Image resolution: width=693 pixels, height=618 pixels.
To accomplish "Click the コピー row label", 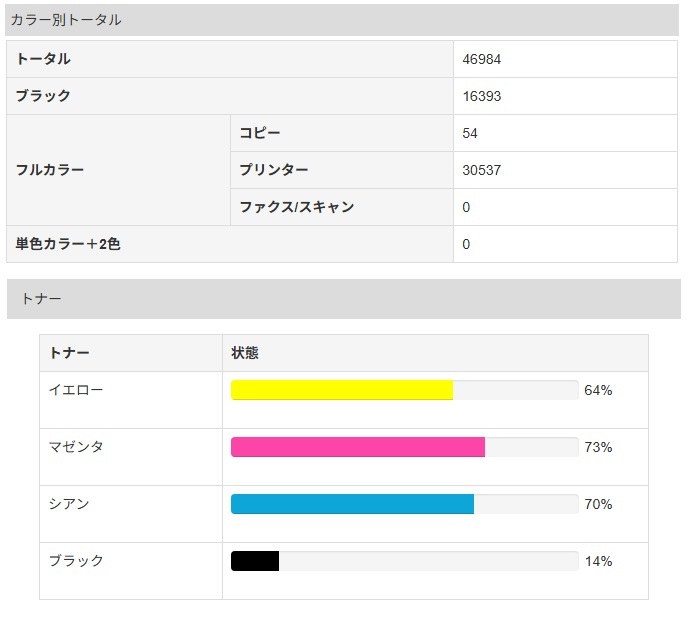I will pyautogui.click(x=260, y=133).
